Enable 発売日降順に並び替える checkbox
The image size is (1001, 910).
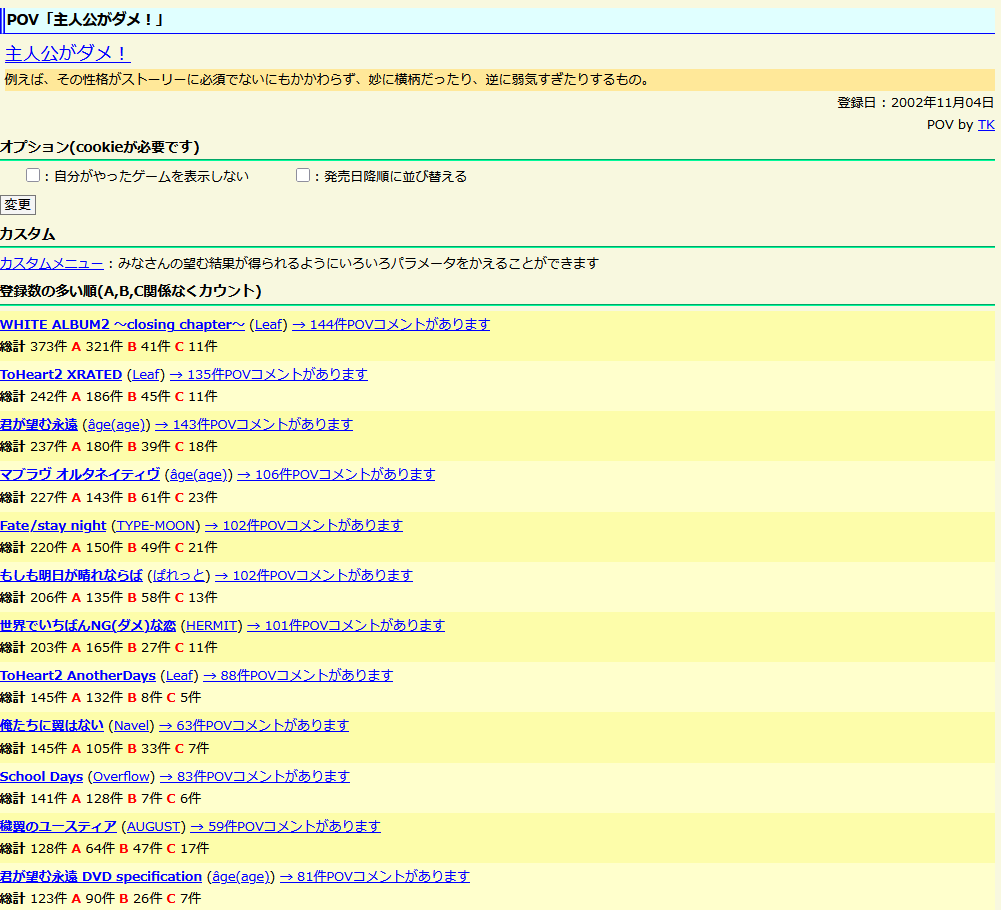[303, 175]
